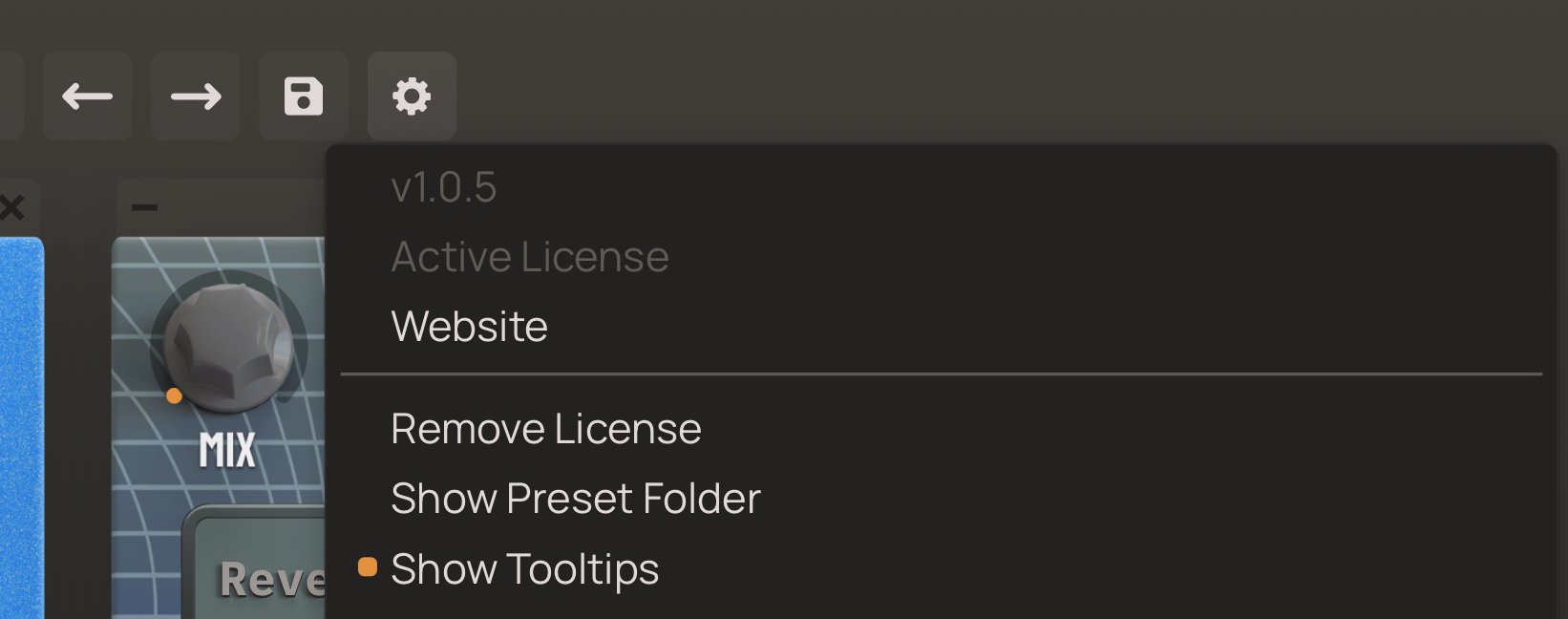
Task: Select Remove License from the menu
Action: pyautogui.click(x=545, y=429)
